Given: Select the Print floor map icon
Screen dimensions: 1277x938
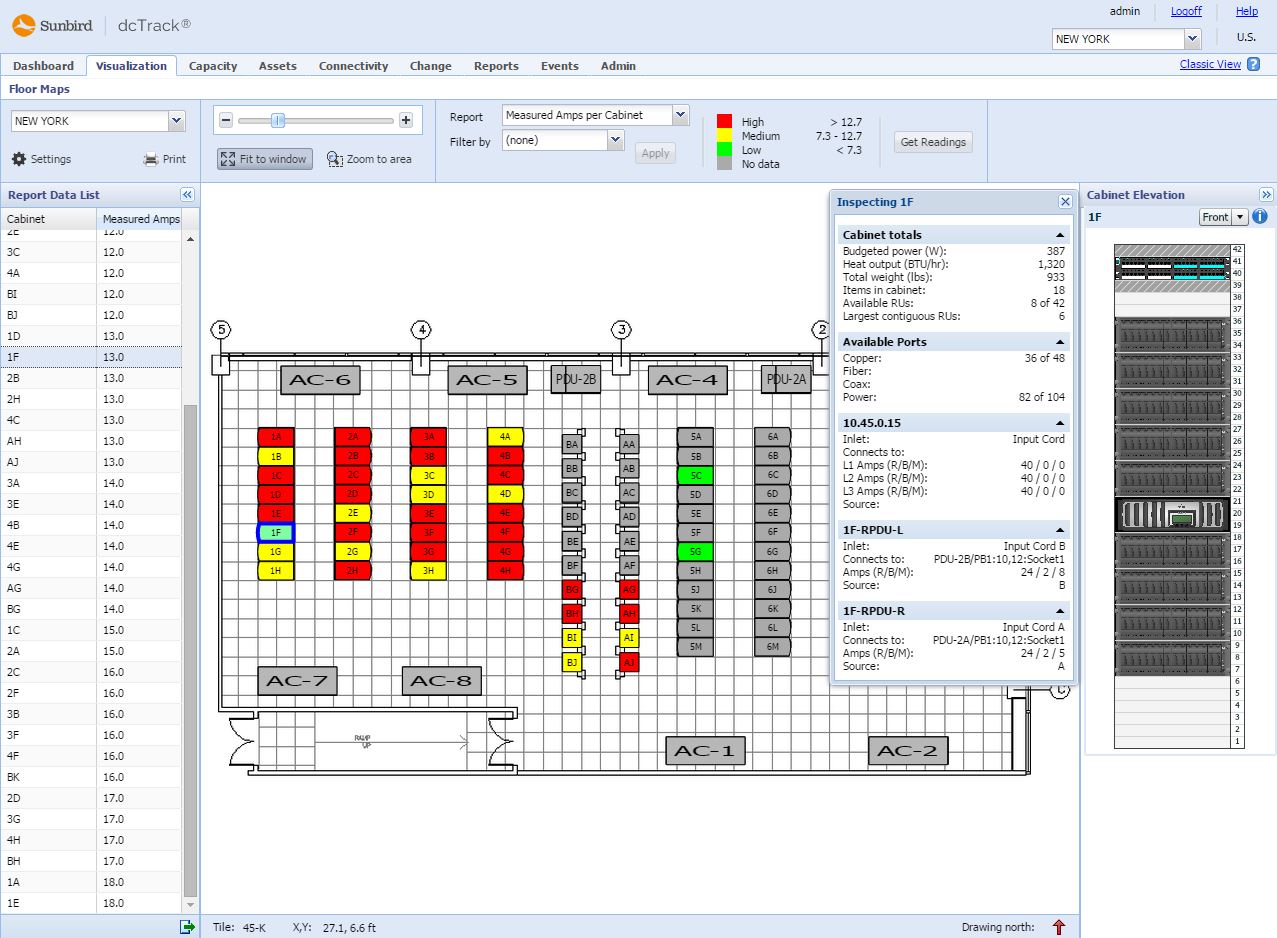Looking at the screenshot, I should (x=162, y=158).
